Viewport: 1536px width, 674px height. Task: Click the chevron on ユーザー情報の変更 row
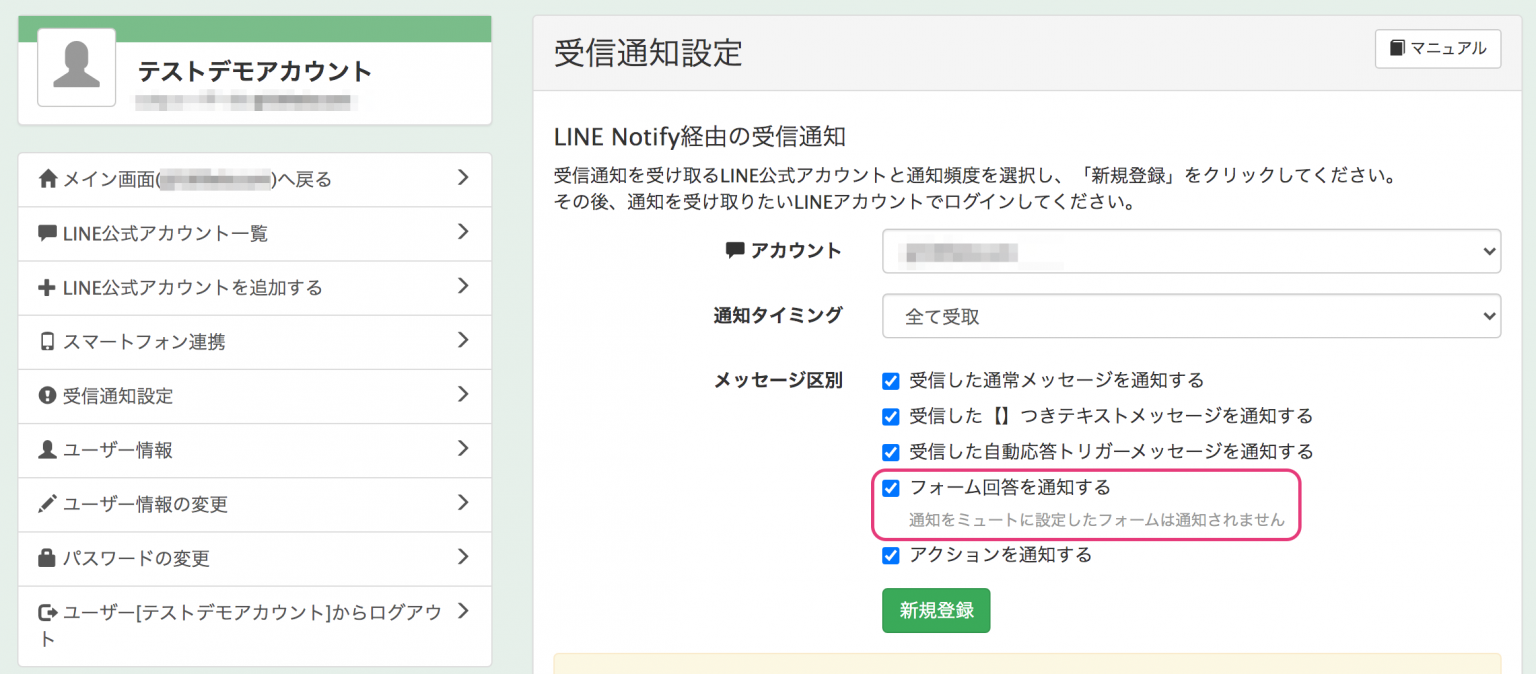pyautogui.click(x=463, y=502)
